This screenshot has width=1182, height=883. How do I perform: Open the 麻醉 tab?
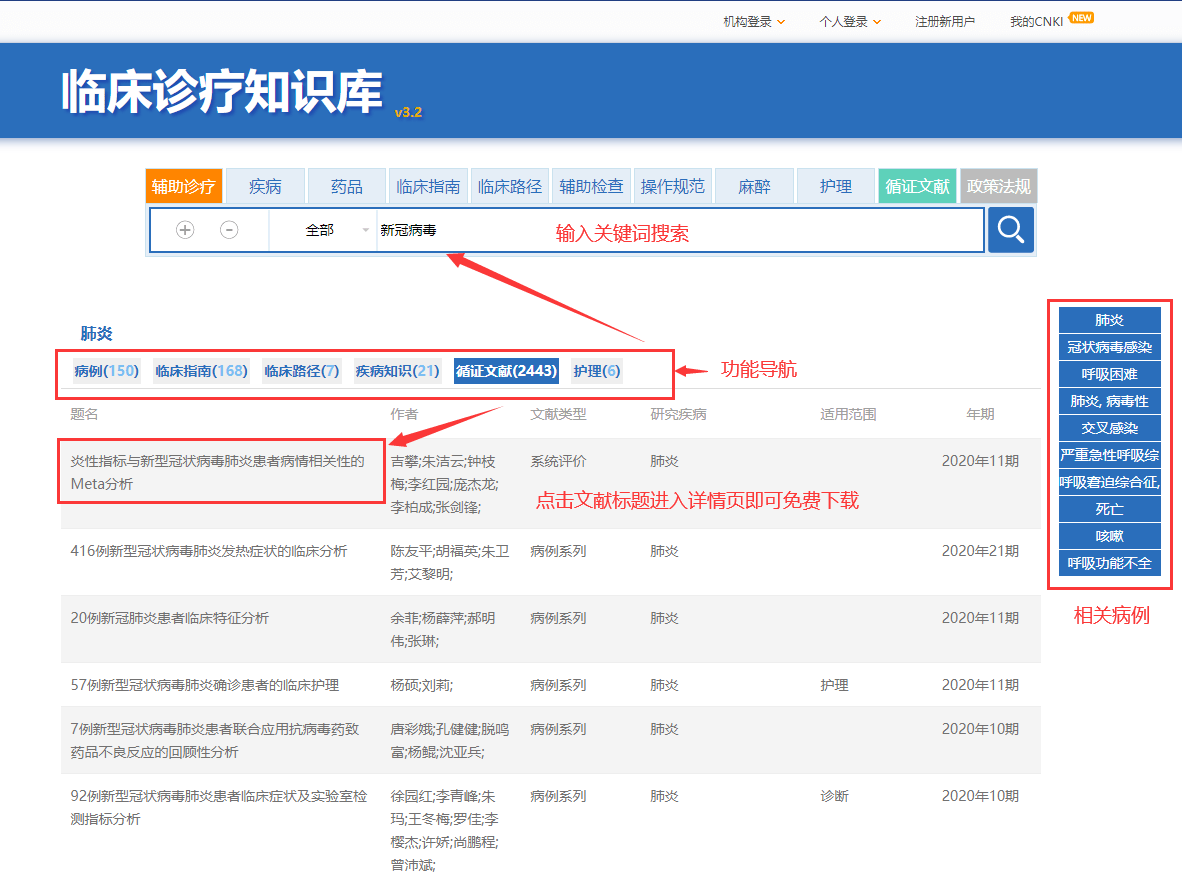coord(754,186)
